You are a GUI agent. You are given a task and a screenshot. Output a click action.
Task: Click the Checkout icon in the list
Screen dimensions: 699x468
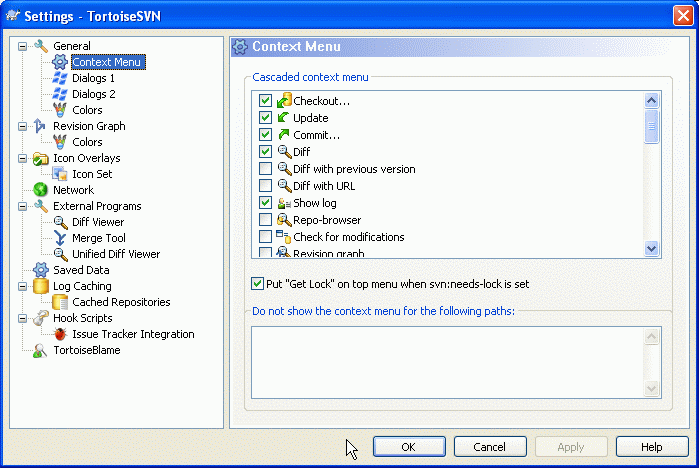tap(284, 101)
